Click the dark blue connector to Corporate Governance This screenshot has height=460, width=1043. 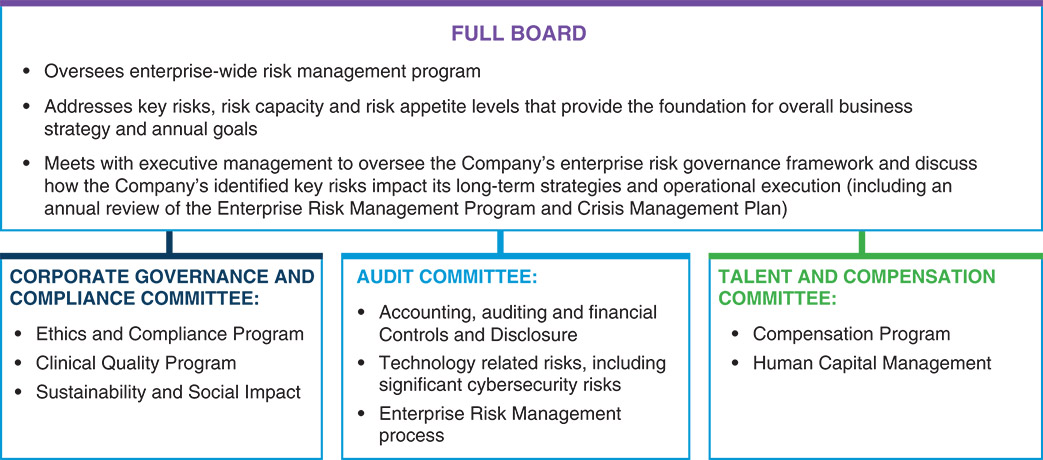(170, 242)
